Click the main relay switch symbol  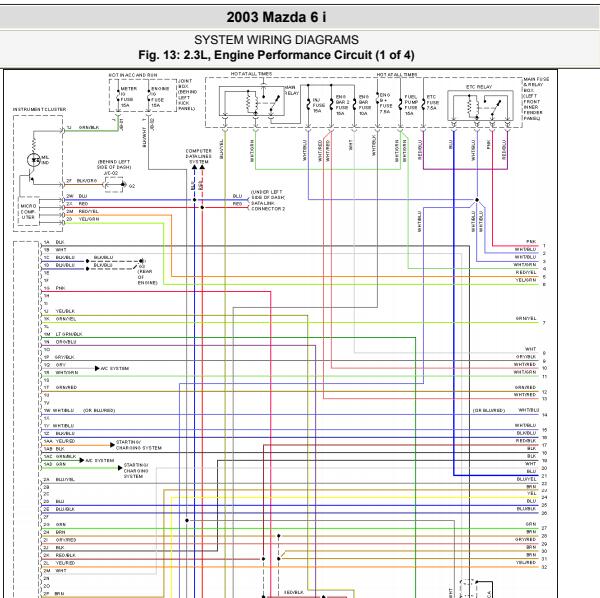point(274,103)
